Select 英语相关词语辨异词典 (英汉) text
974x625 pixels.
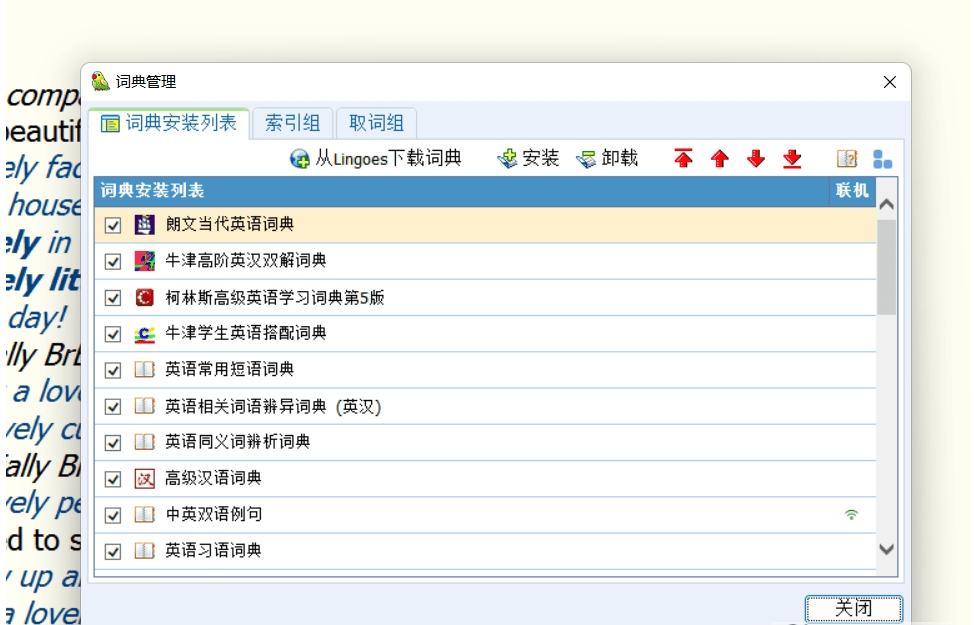click(x=273, y=406)
